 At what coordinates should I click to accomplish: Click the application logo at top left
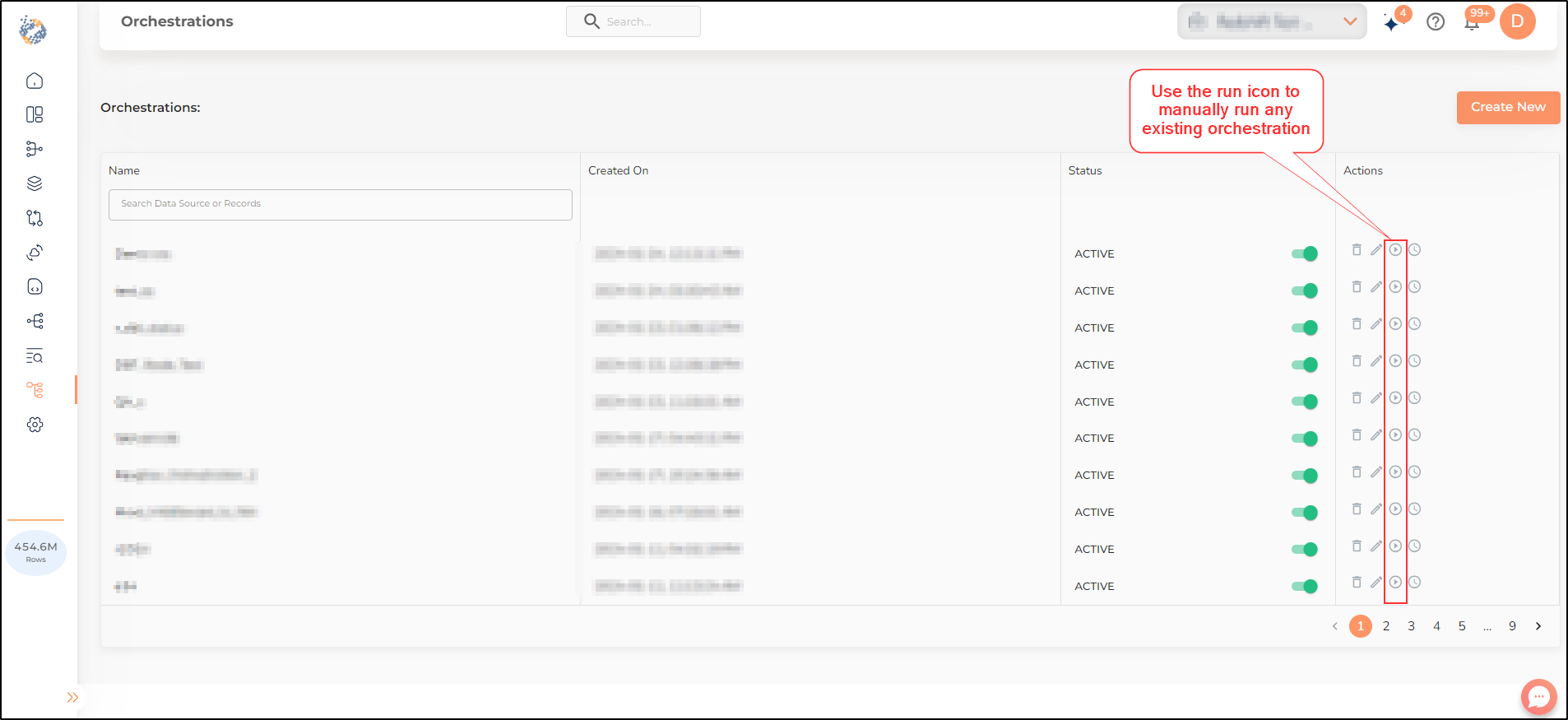tap(33, 30)
